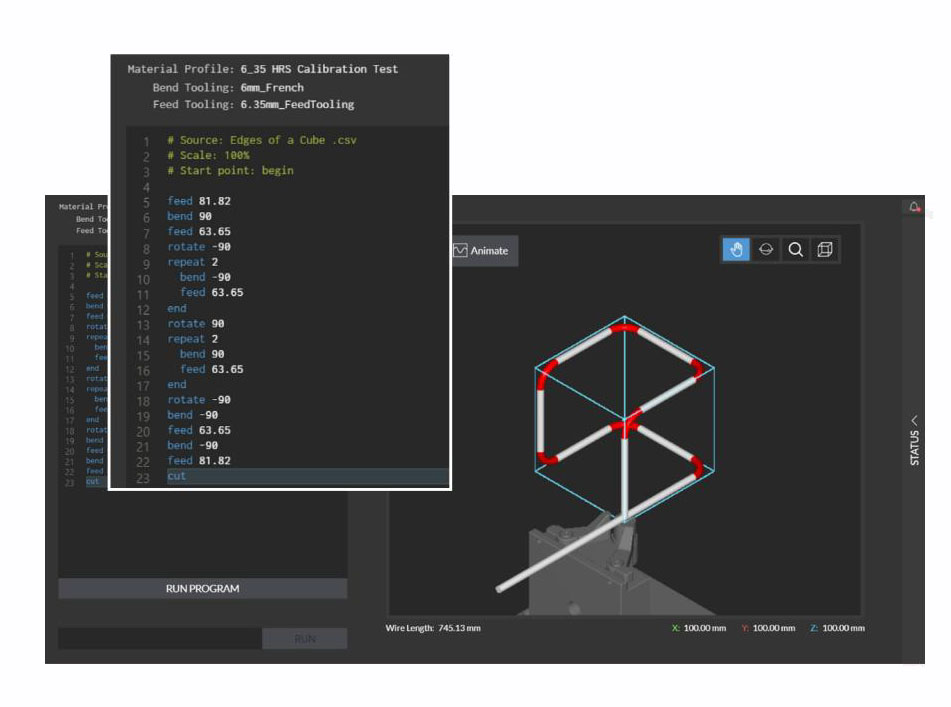Viewport: 951px width, 707px height.
Task: Select the pan hand tool
Action: [x=736, y=250]
